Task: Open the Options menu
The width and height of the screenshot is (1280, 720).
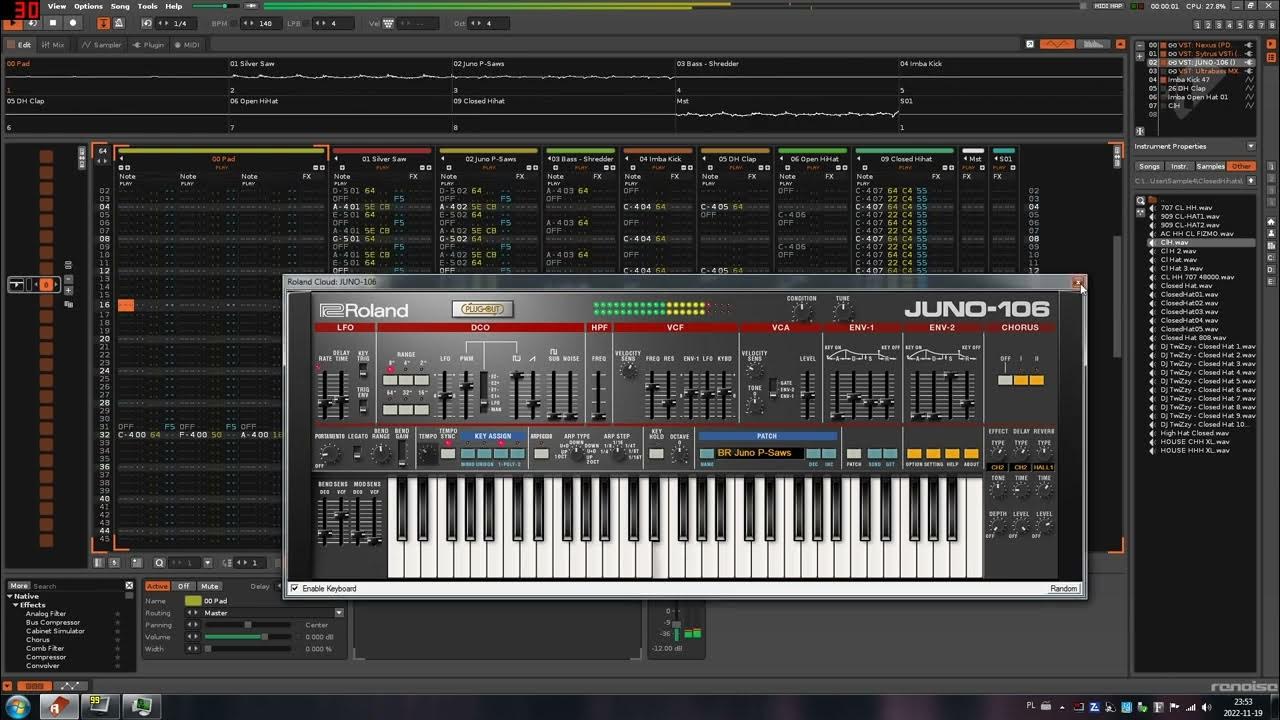Action: pos(88,6)
